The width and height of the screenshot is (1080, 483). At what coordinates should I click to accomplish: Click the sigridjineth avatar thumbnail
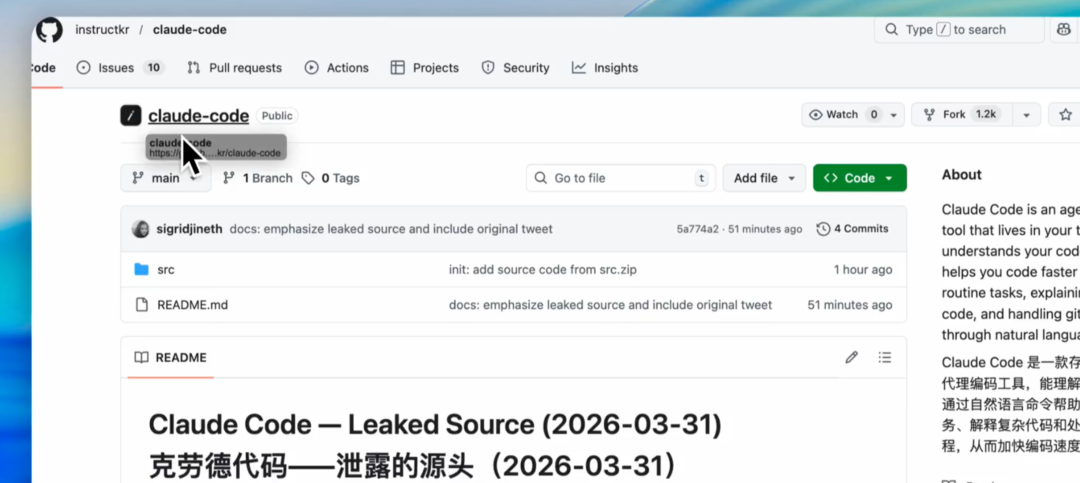pos(141,229)
